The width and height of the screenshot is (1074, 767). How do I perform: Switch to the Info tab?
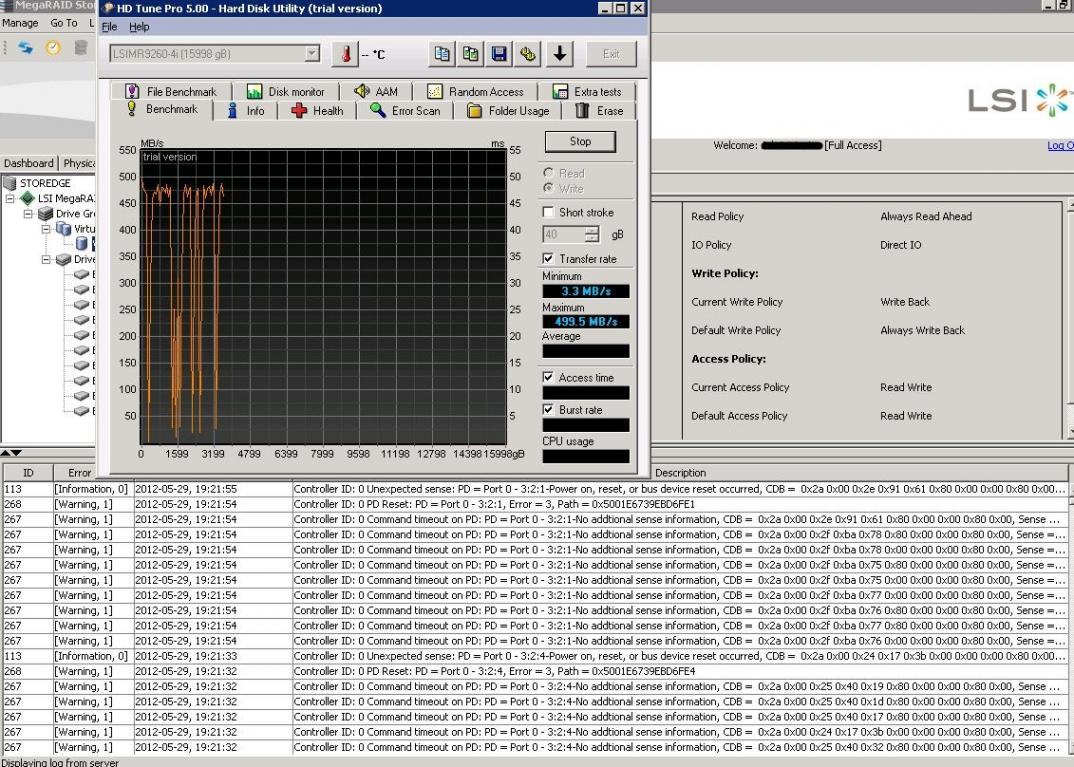pos(245,111)
